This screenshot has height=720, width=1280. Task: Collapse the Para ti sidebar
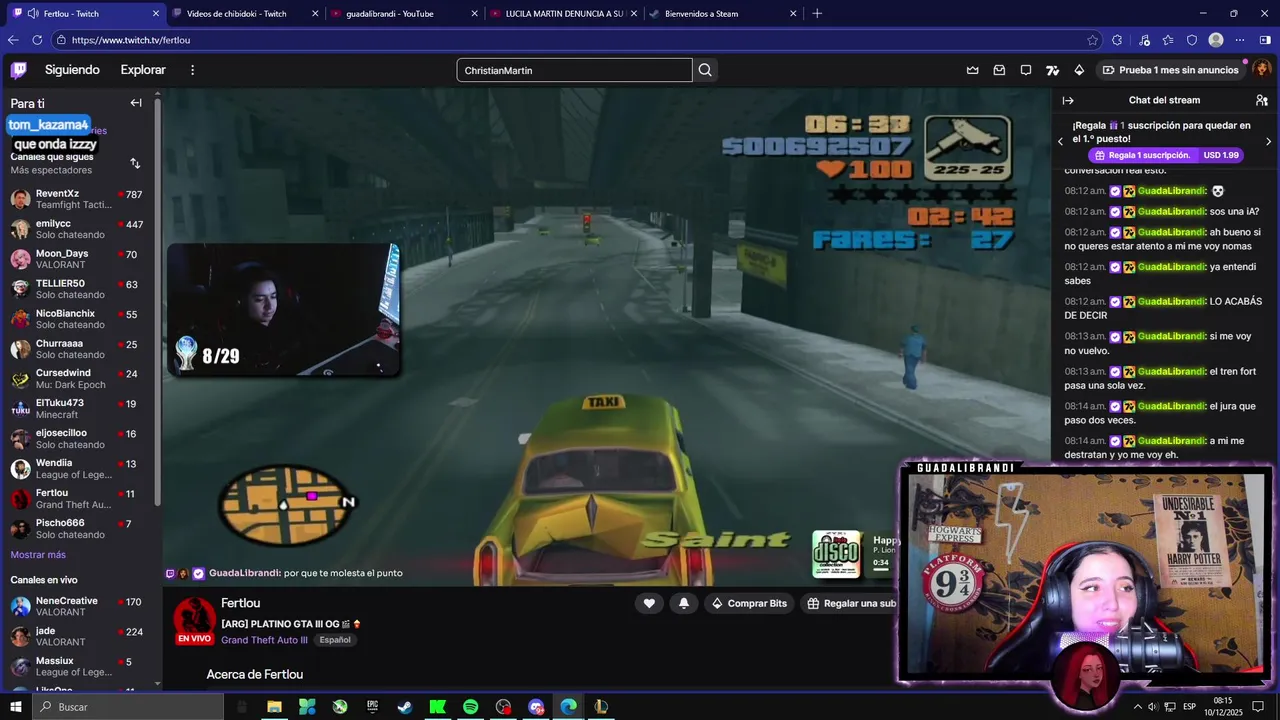136,103
